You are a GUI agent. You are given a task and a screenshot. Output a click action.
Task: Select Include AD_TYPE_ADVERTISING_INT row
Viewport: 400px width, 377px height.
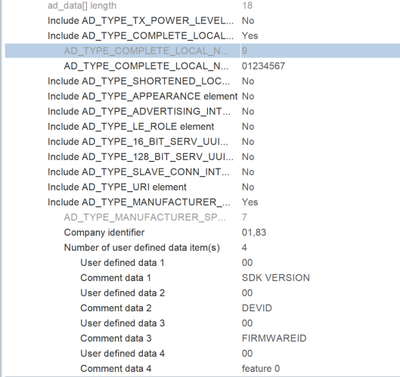coord(202,111)
